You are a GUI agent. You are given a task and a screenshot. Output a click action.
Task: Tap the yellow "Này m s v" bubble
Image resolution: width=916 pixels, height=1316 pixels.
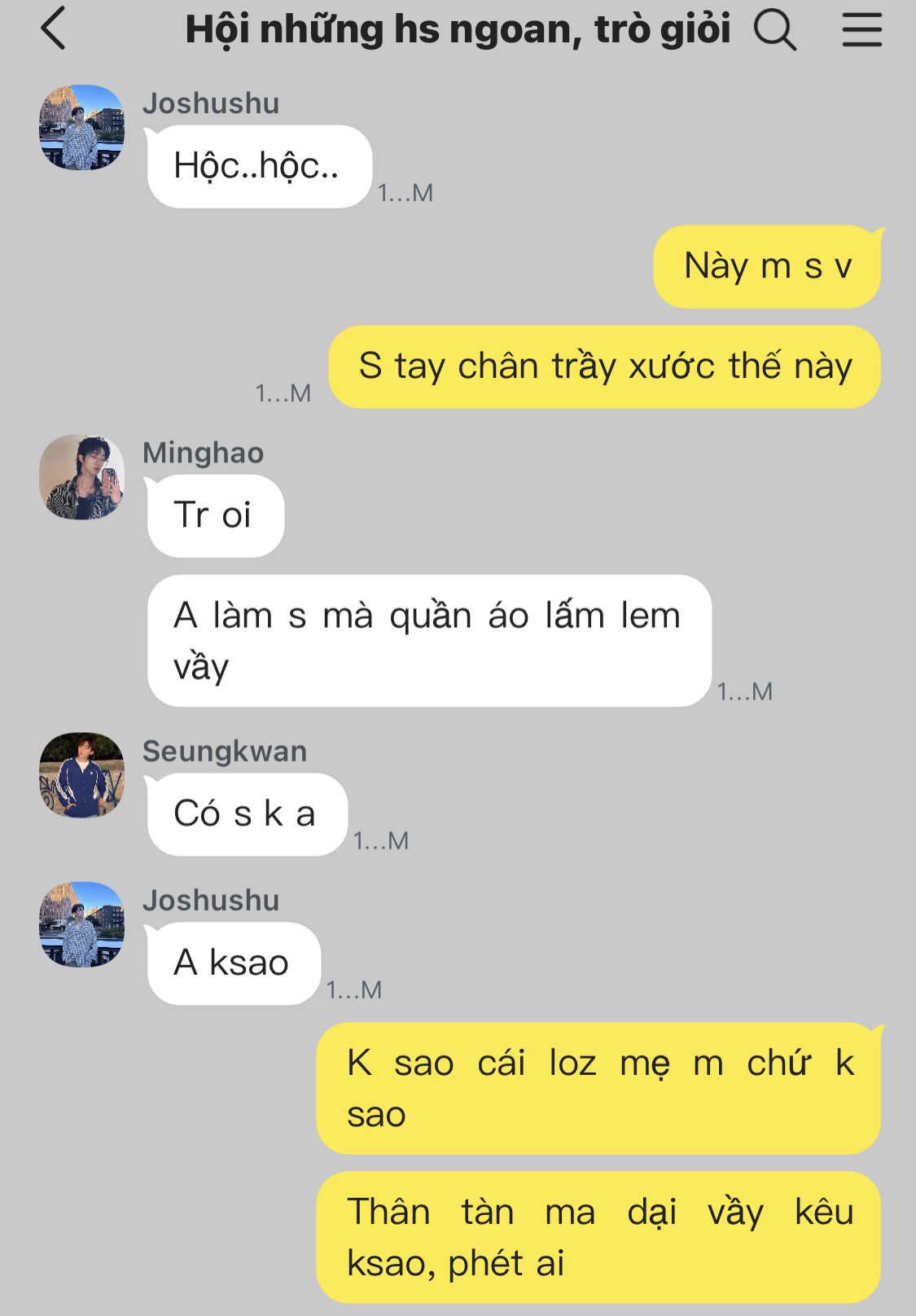767,266
